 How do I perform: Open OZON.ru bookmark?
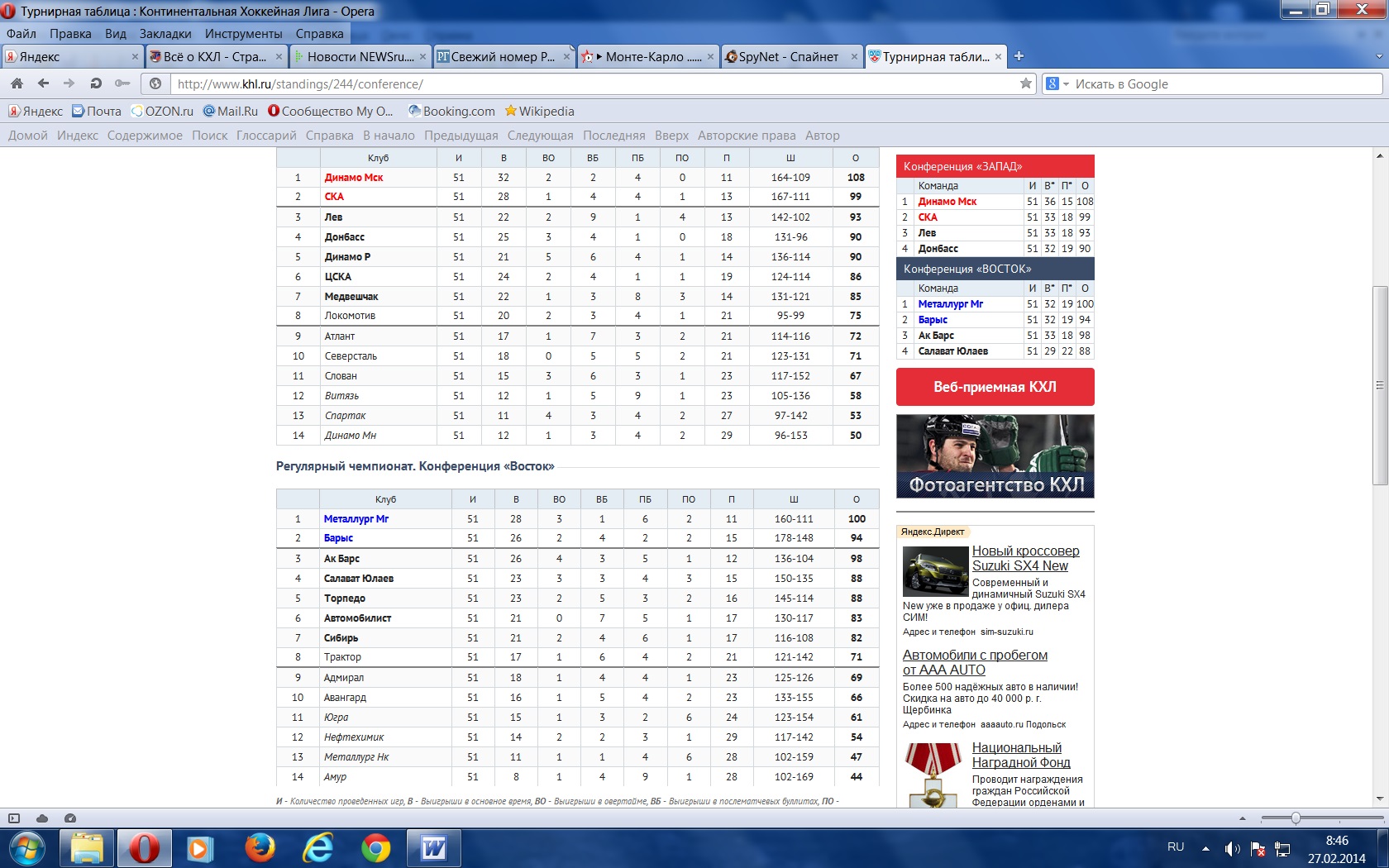click(x=162, y=112)
